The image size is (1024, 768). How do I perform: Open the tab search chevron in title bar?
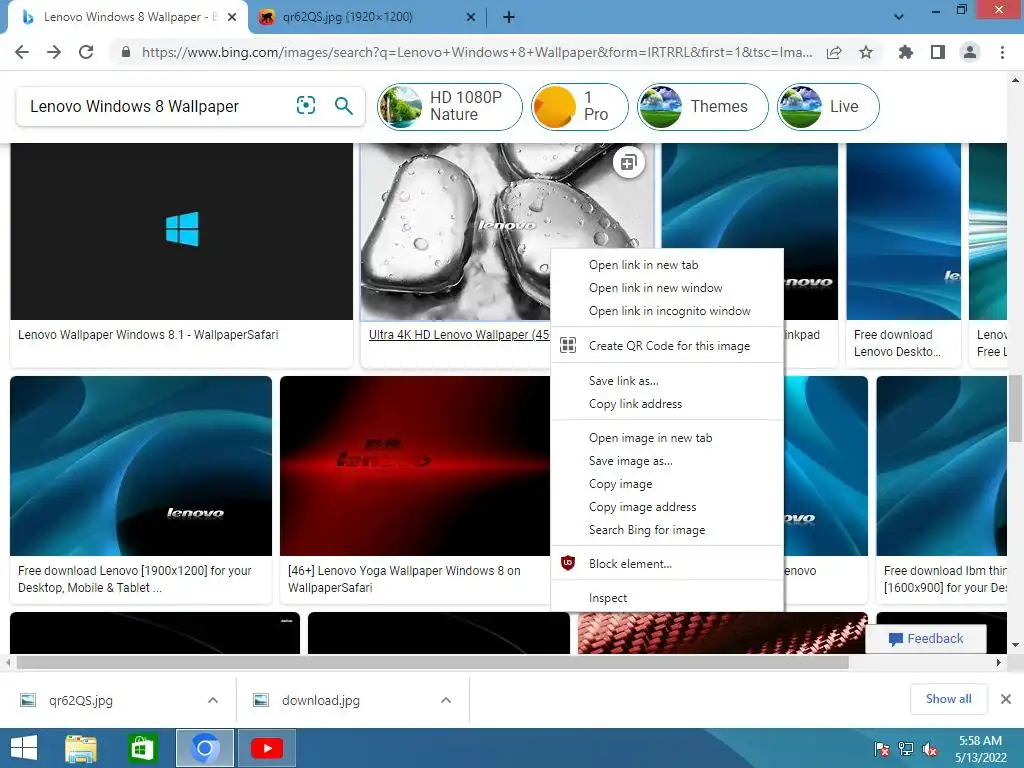pyautogui.click(x=899, y=17)
